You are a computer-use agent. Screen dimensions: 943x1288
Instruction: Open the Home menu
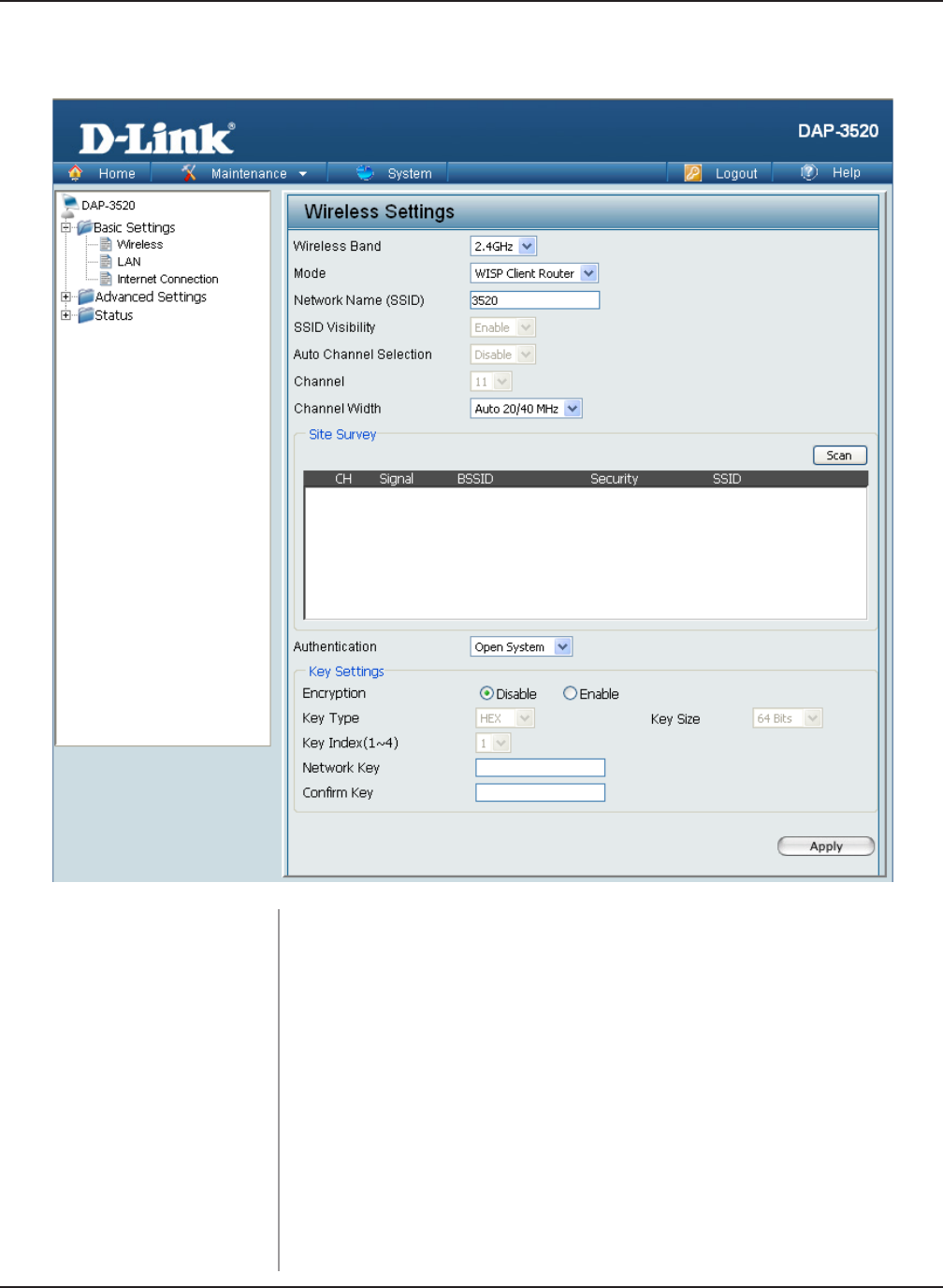click(117, 173)
